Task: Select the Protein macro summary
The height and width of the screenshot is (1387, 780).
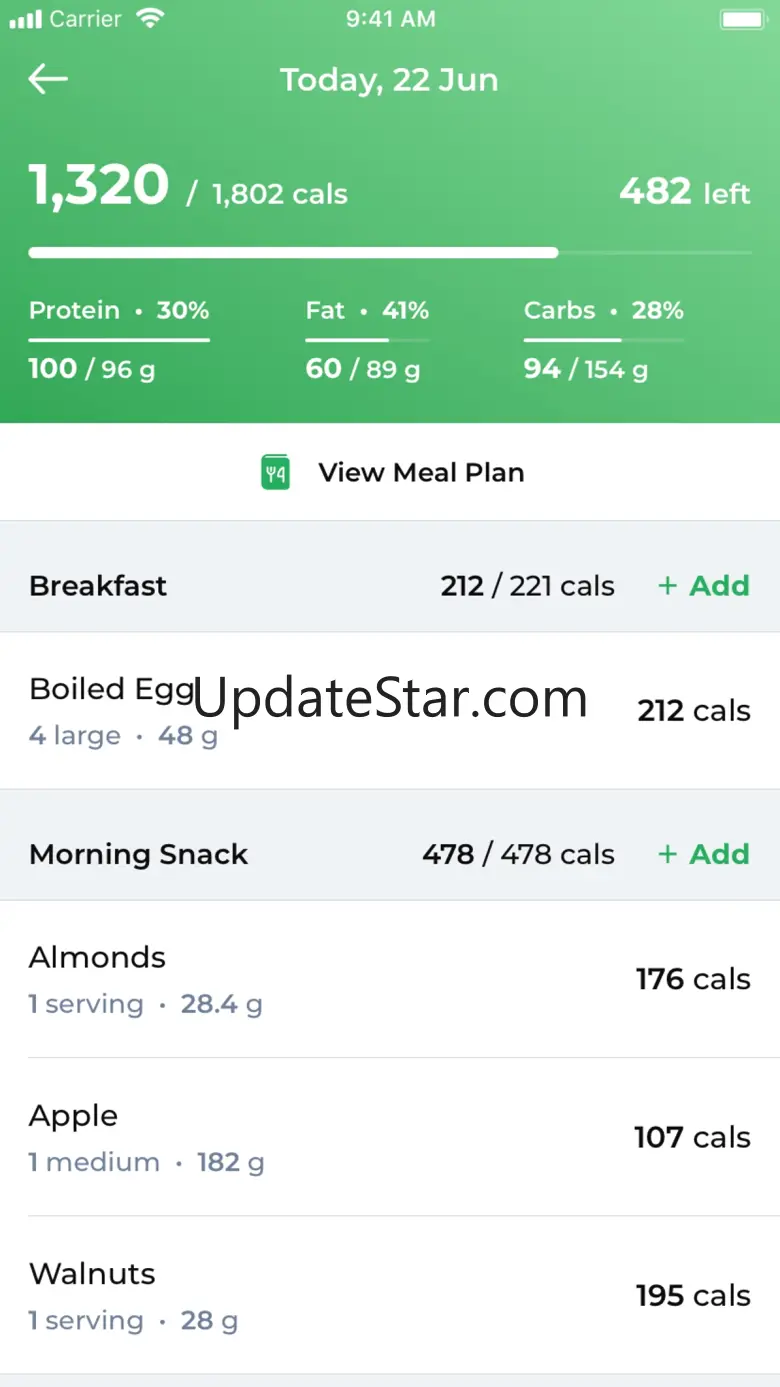Action: pyautogui.click(x=119, y=340)
